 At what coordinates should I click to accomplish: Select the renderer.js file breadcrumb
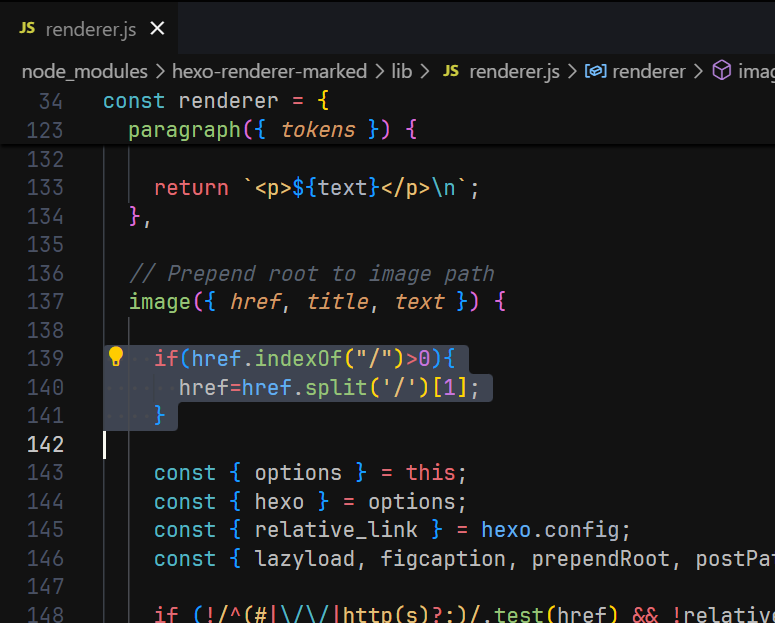point(514,71)
